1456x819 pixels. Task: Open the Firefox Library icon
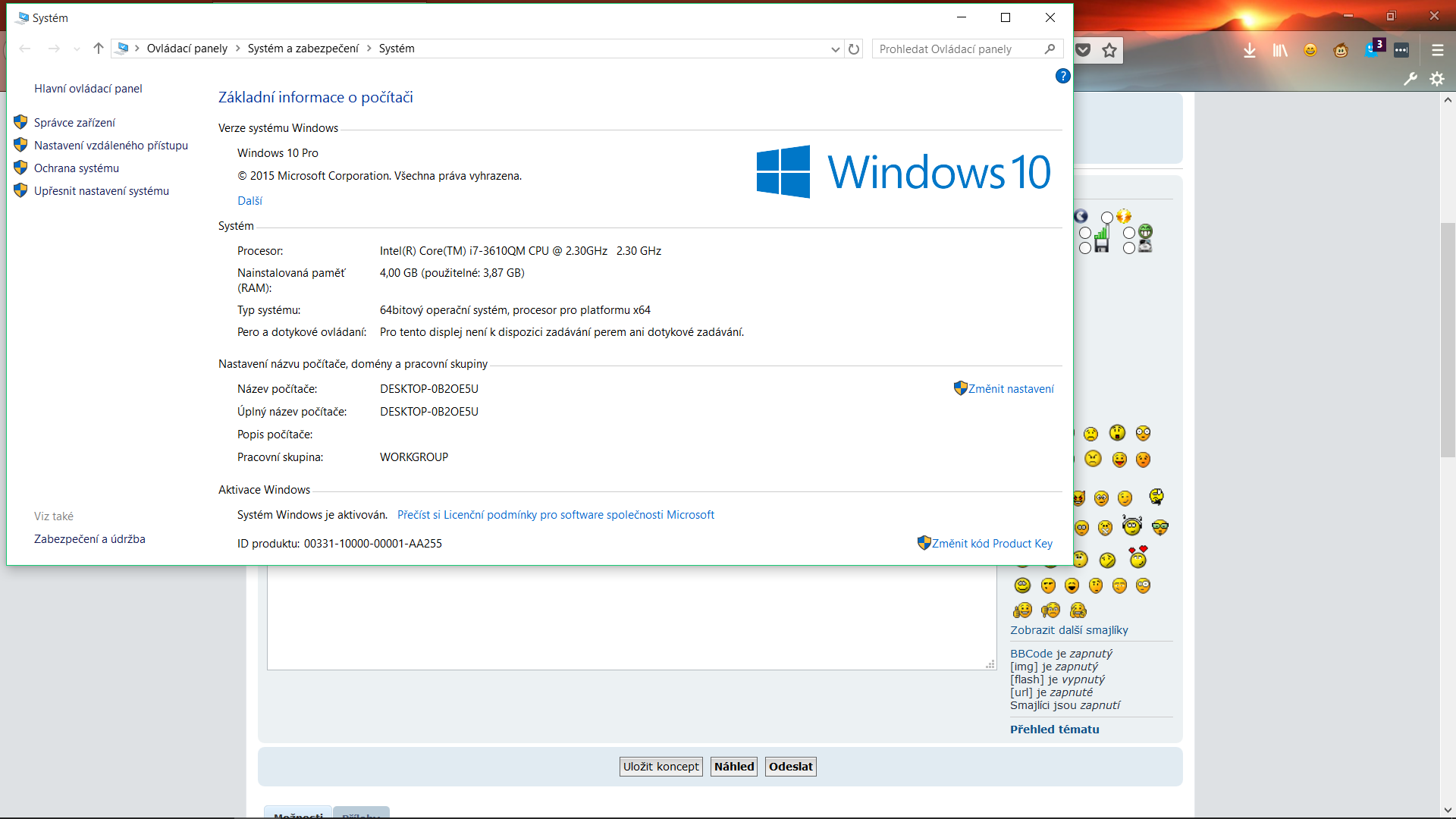tap(1280, 50)
